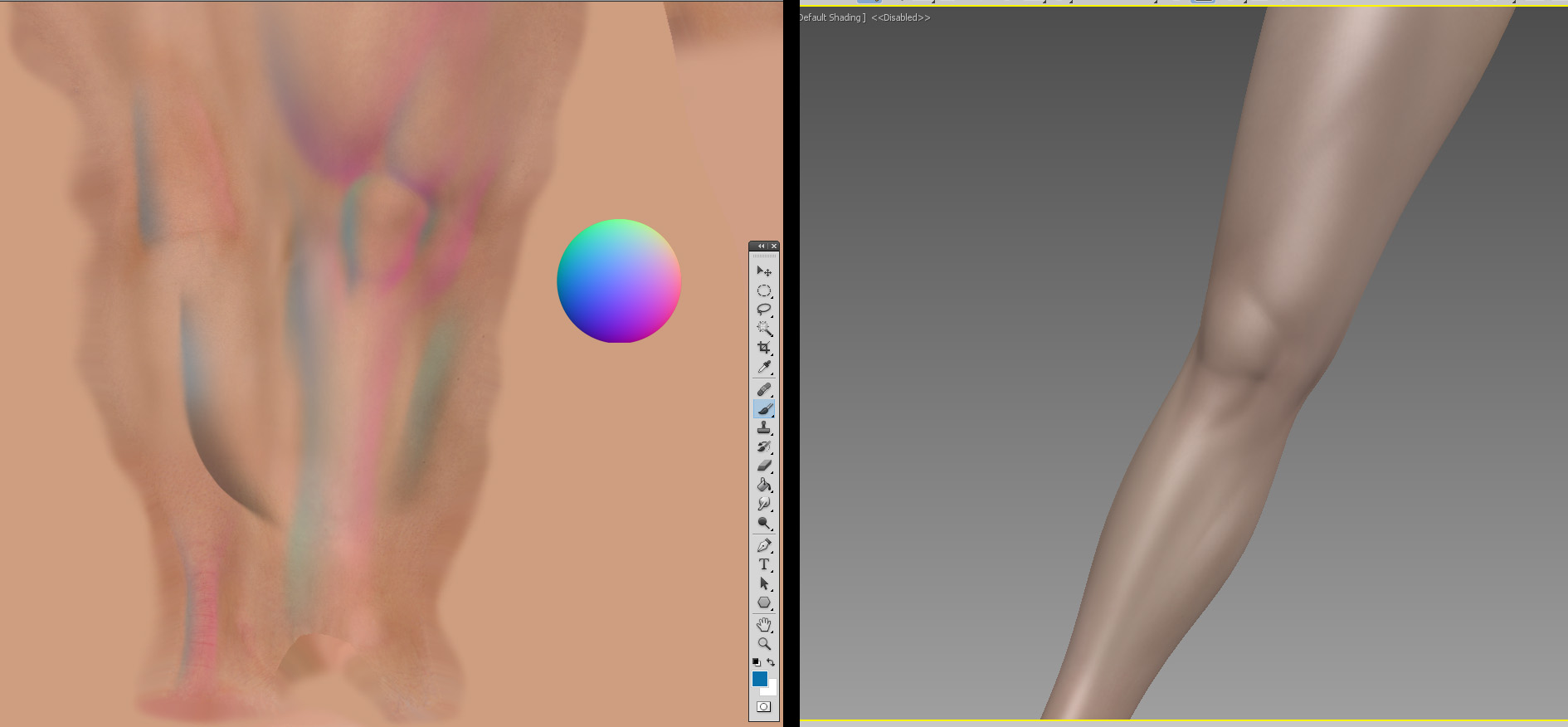Select the Zoom magnifier tool
Image resolution: width=1568 pixels, height=727 pixels.
(764, 643)
